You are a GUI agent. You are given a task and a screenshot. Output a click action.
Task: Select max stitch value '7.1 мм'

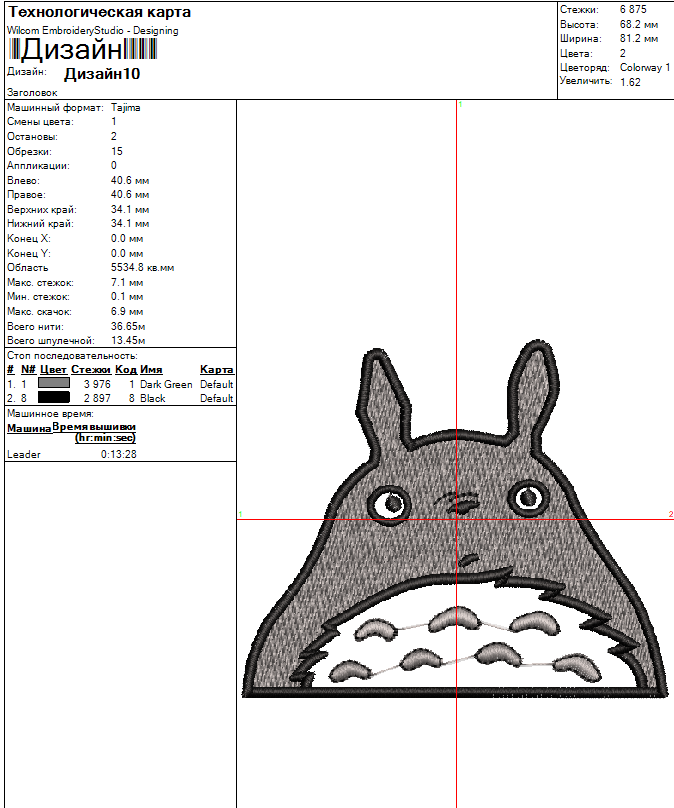point(127,282)
